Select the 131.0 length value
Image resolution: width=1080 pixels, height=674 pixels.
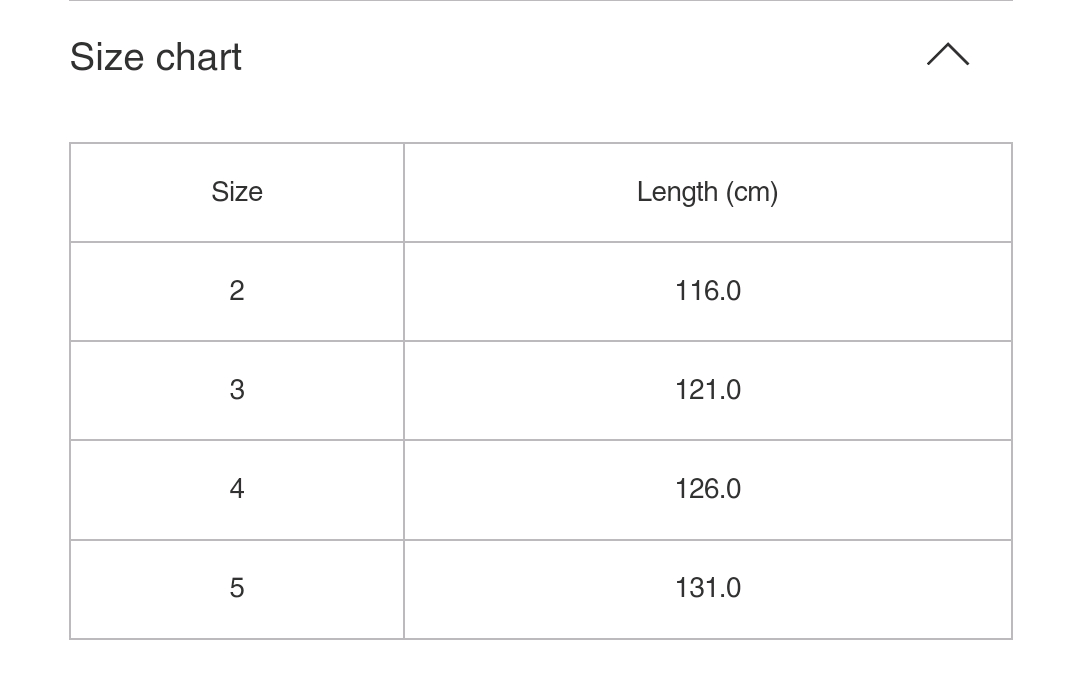tap(707, 588)
